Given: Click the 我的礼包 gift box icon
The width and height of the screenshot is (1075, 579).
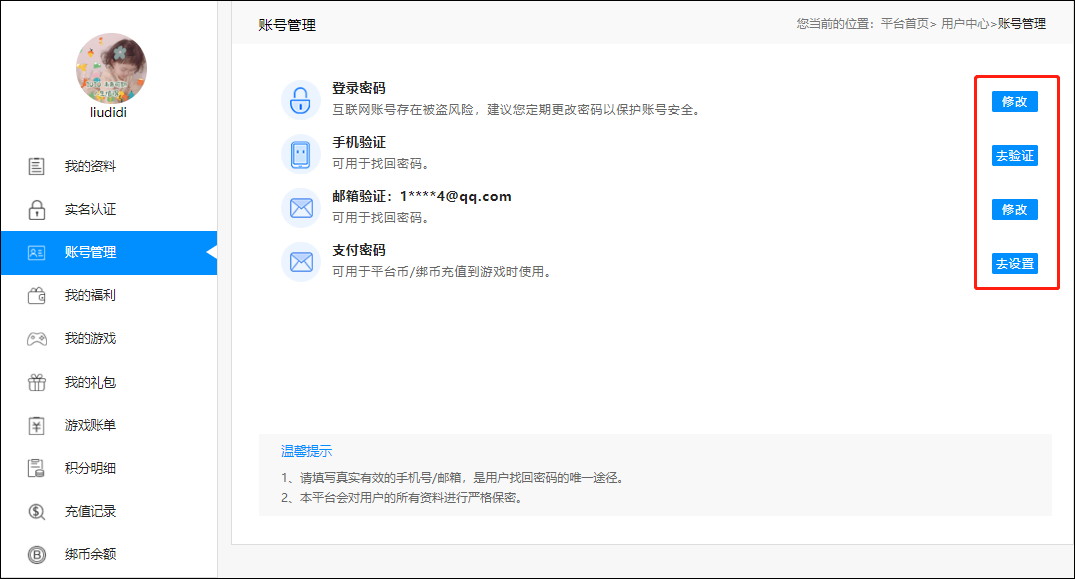Looking at the screenshot, I should (36, 382).
